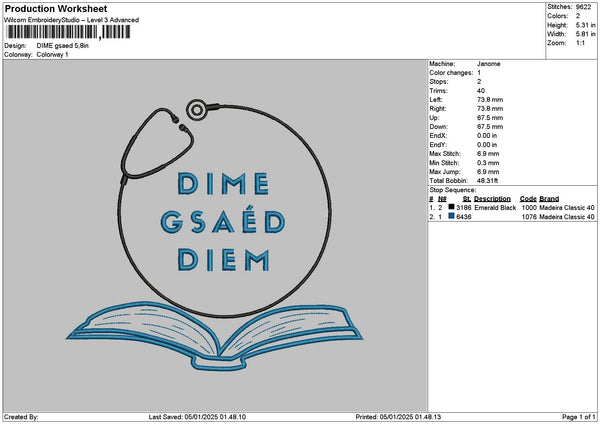Screen dimensions: 600x424
Task: Click the 'EndY:' label
Action: [438, 145]
